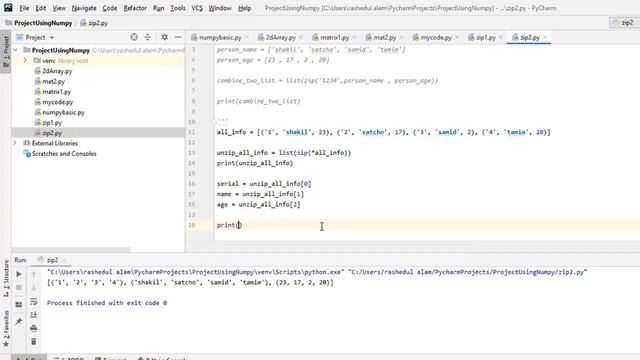Click the up arrow in Run panel
The width and height of the screenshot is (640, 360).
34,274
